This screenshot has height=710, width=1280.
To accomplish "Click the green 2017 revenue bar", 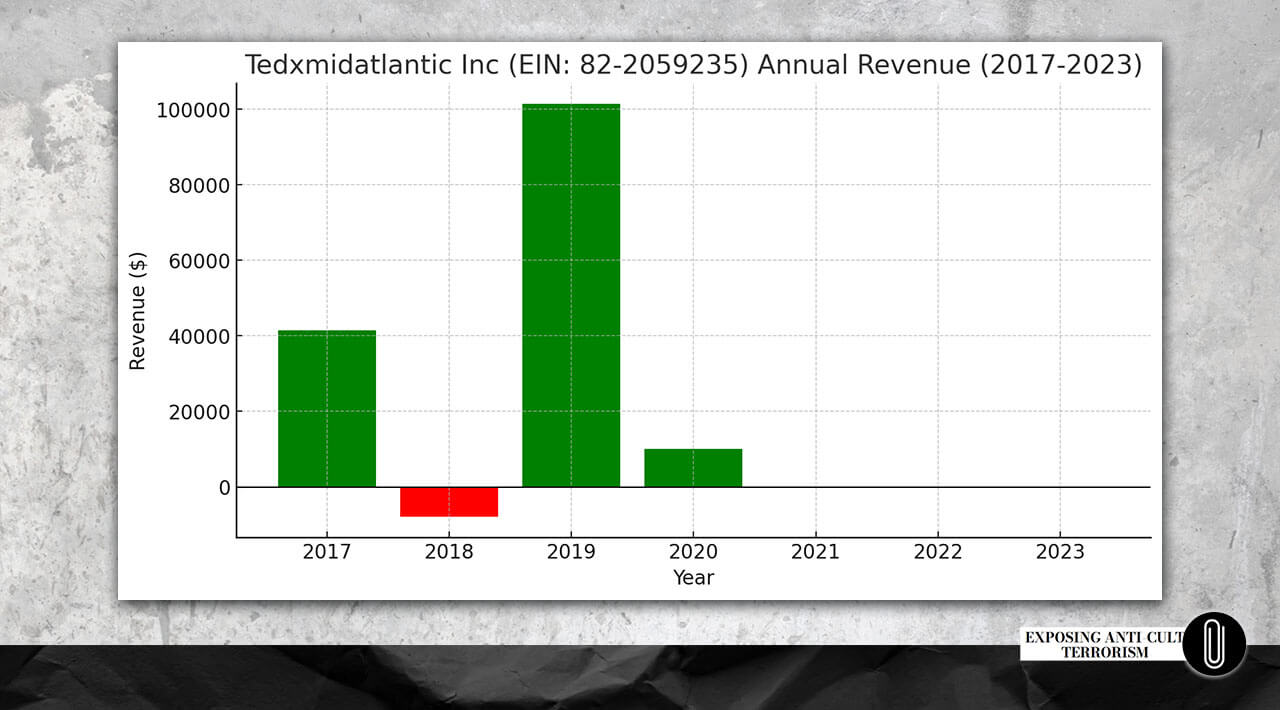I will coord(327,408).
